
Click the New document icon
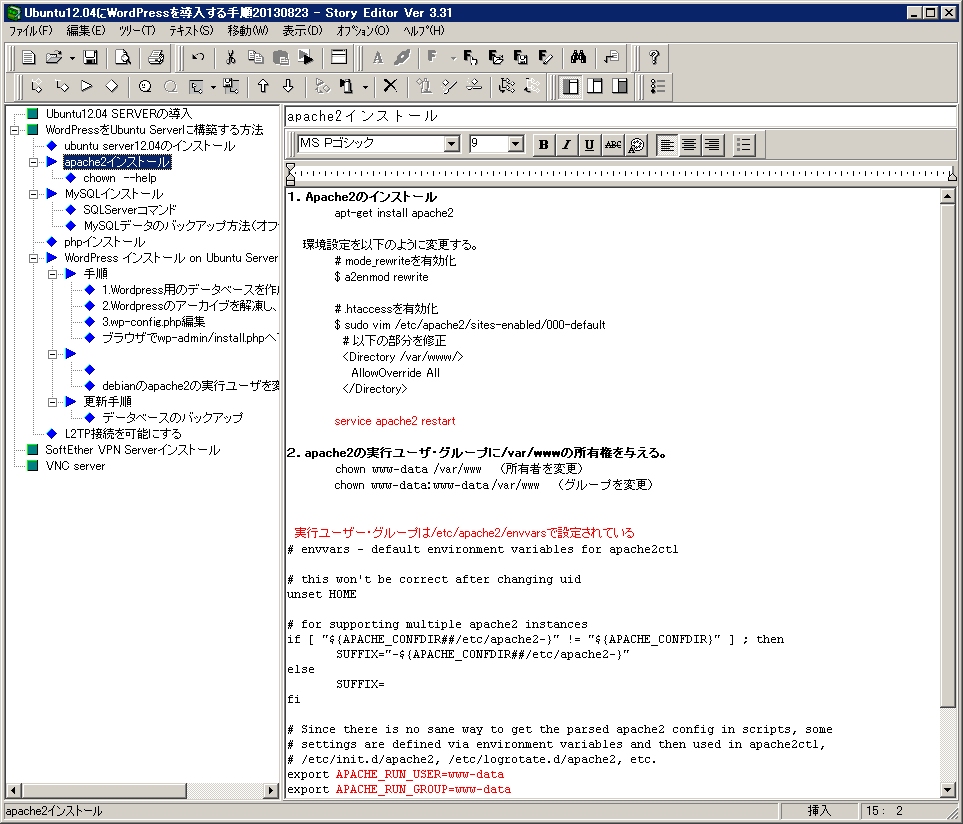click(28, 58)
